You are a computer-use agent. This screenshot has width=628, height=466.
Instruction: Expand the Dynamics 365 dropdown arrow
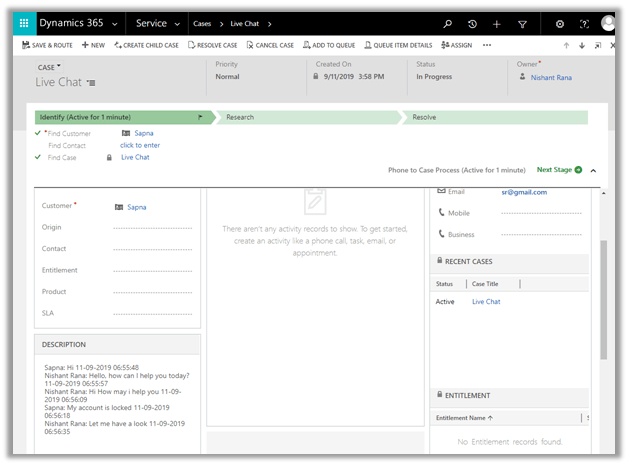116,23
